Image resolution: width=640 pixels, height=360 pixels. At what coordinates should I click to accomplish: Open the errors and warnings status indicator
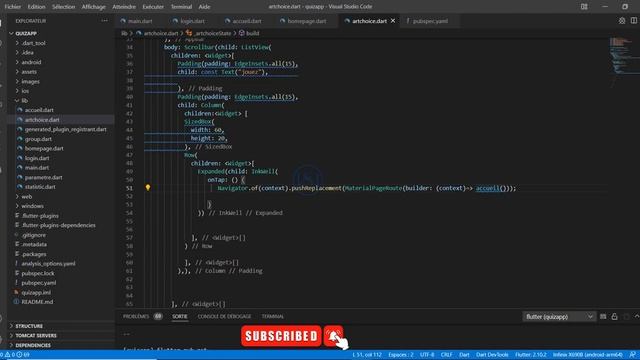point(16,355)
